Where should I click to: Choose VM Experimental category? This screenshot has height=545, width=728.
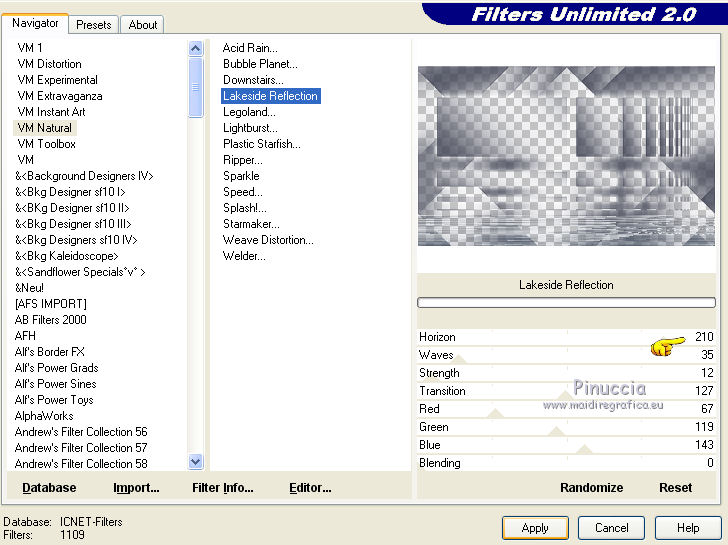pyautogui.click(x=58, y=80)
